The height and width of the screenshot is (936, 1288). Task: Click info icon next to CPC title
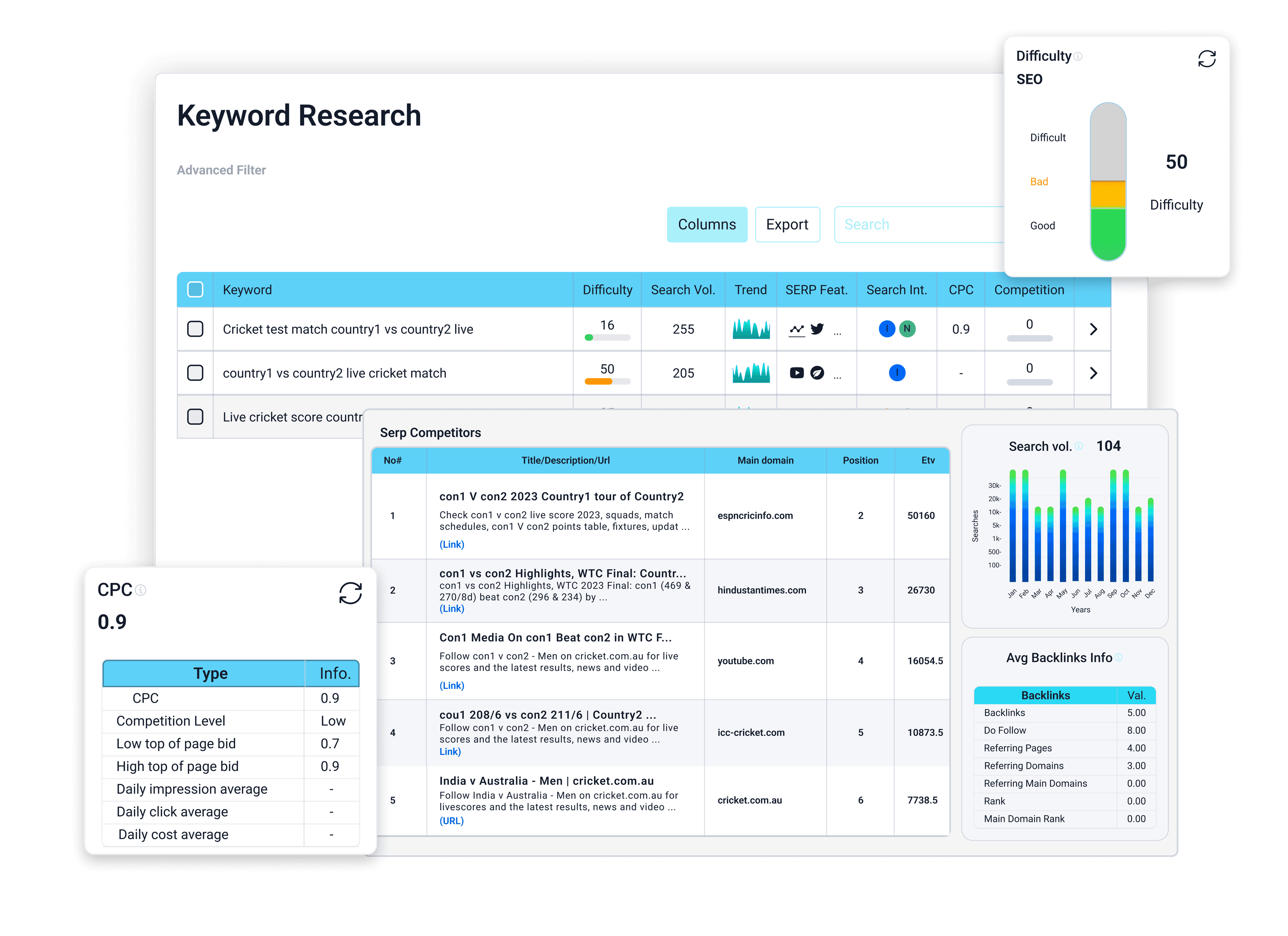point(141,590)
